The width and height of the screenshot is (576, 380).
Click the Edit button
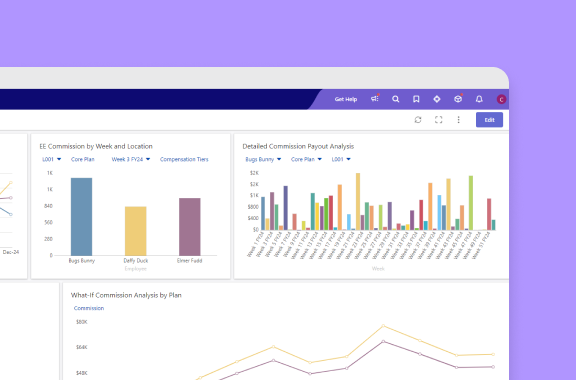coord(489,120)
